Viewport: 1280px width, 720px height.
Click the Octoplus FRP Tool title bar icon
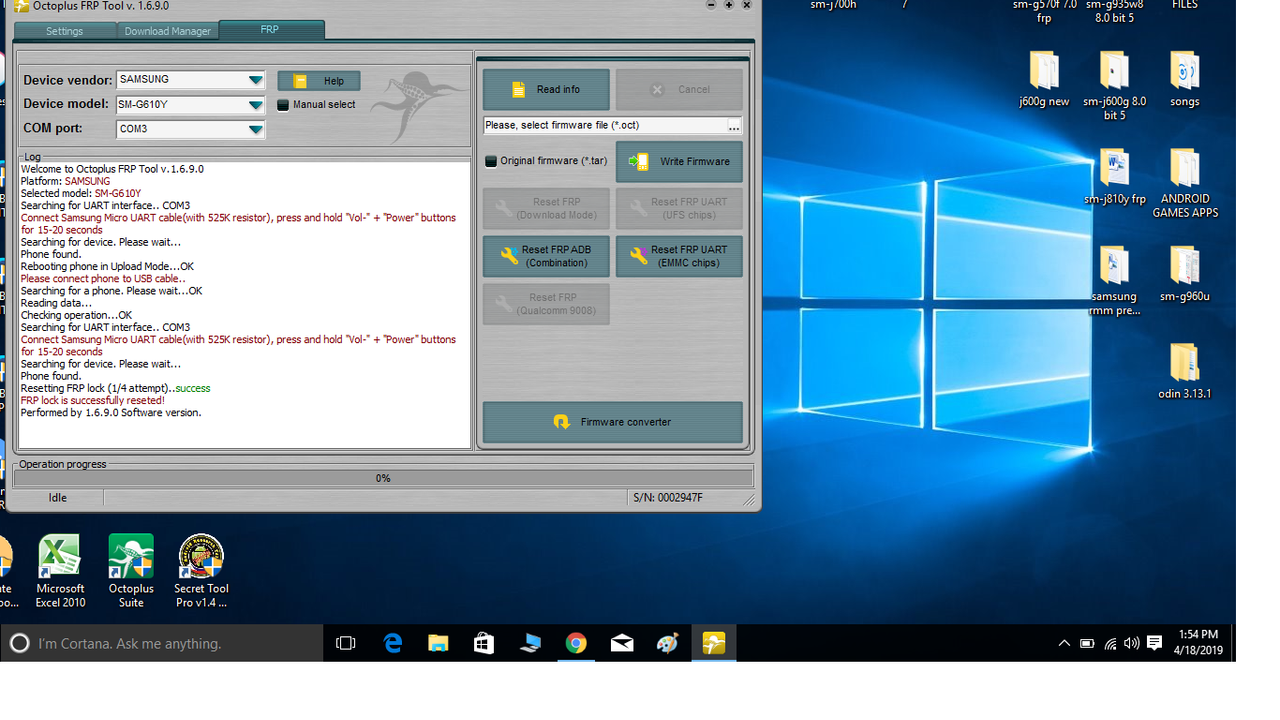coord(21,6)
